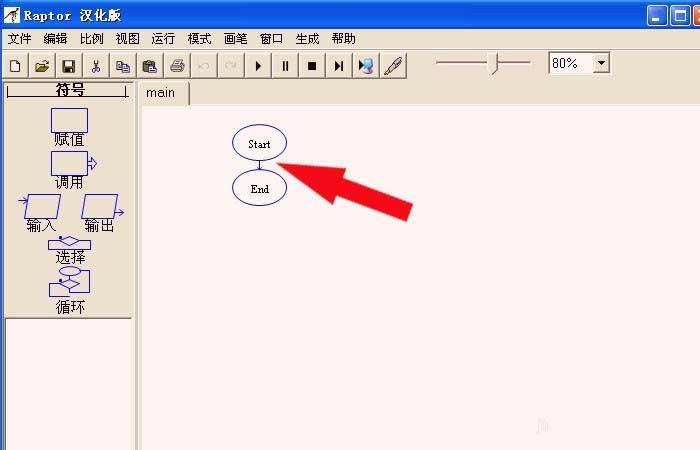Open the 运行 menu
Screen dimensions: 700x450
click(x=163, y=39)
